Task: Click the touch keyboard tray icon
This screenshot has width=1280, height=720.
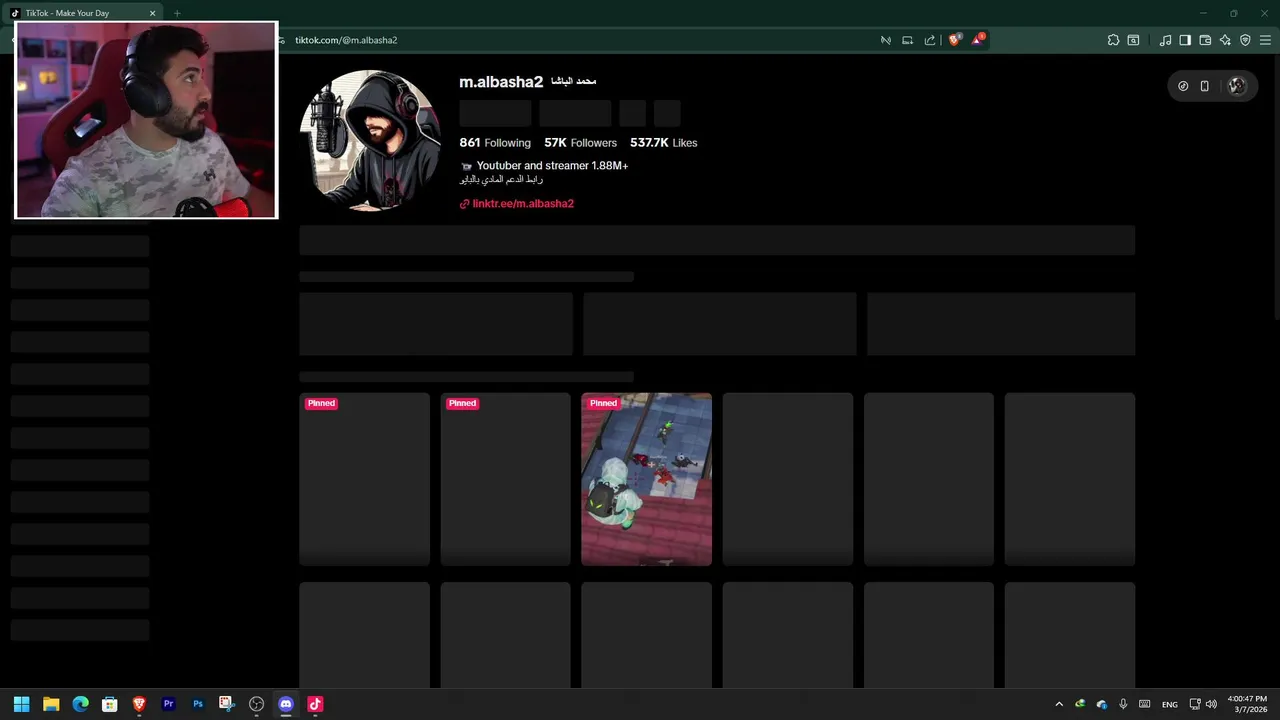Action: (x=1145, y=704)
